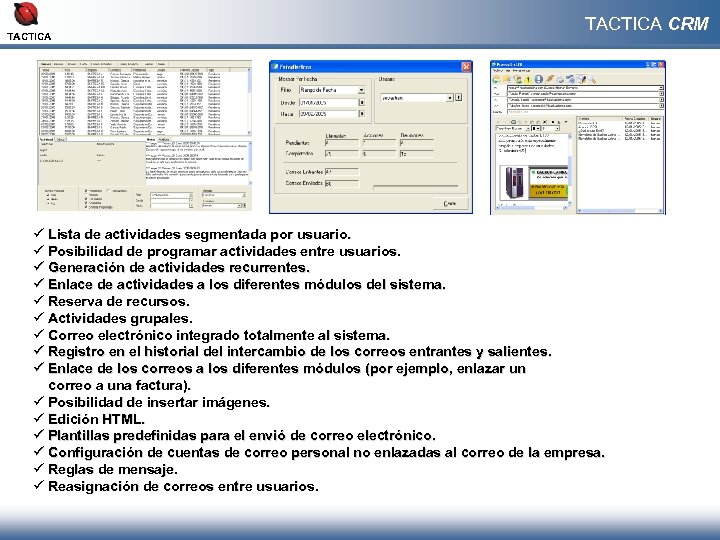The width and height of the screenshot is (720, 540).
Task: Click the TACTICA red globe logo
Action: tap(26, 13)
